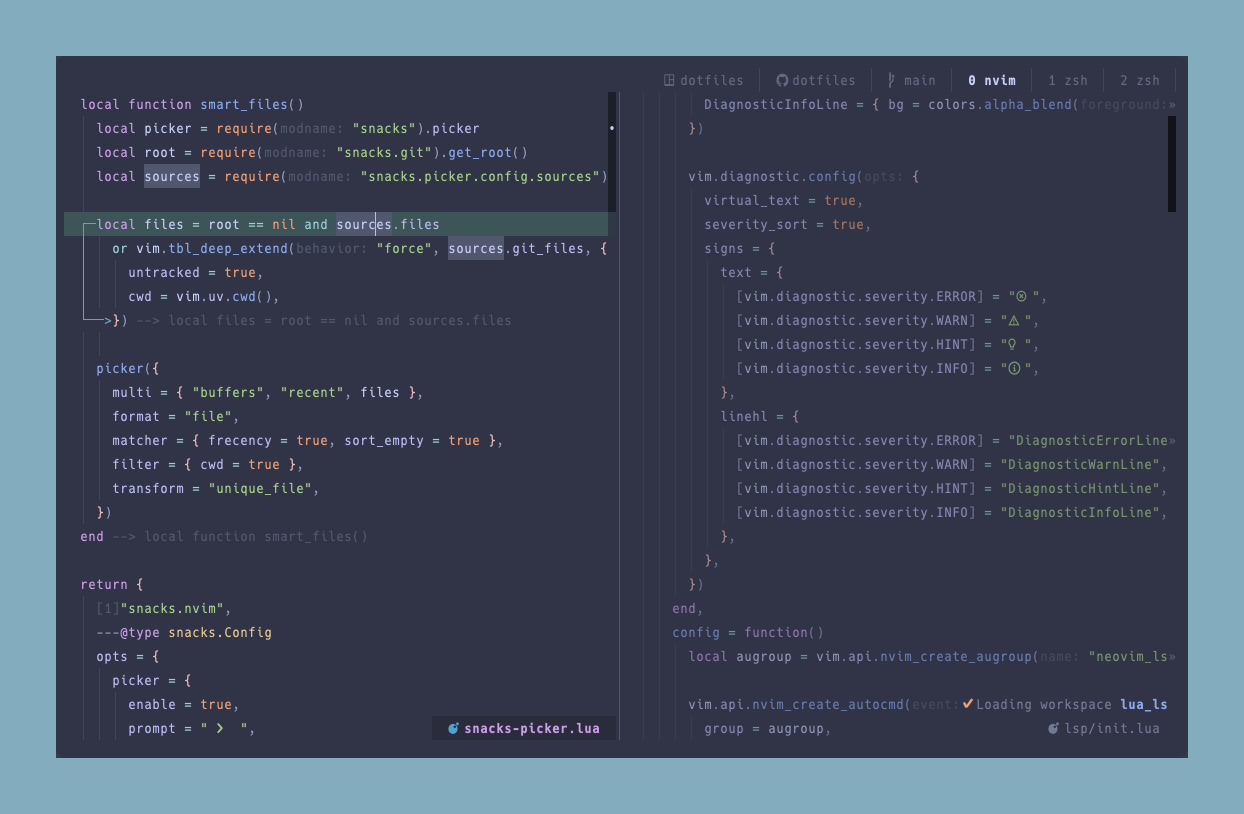Click the 'signs = {' line
This screenshot has width=1244, height=814.
pyautogui.click(x=740, y=248)
